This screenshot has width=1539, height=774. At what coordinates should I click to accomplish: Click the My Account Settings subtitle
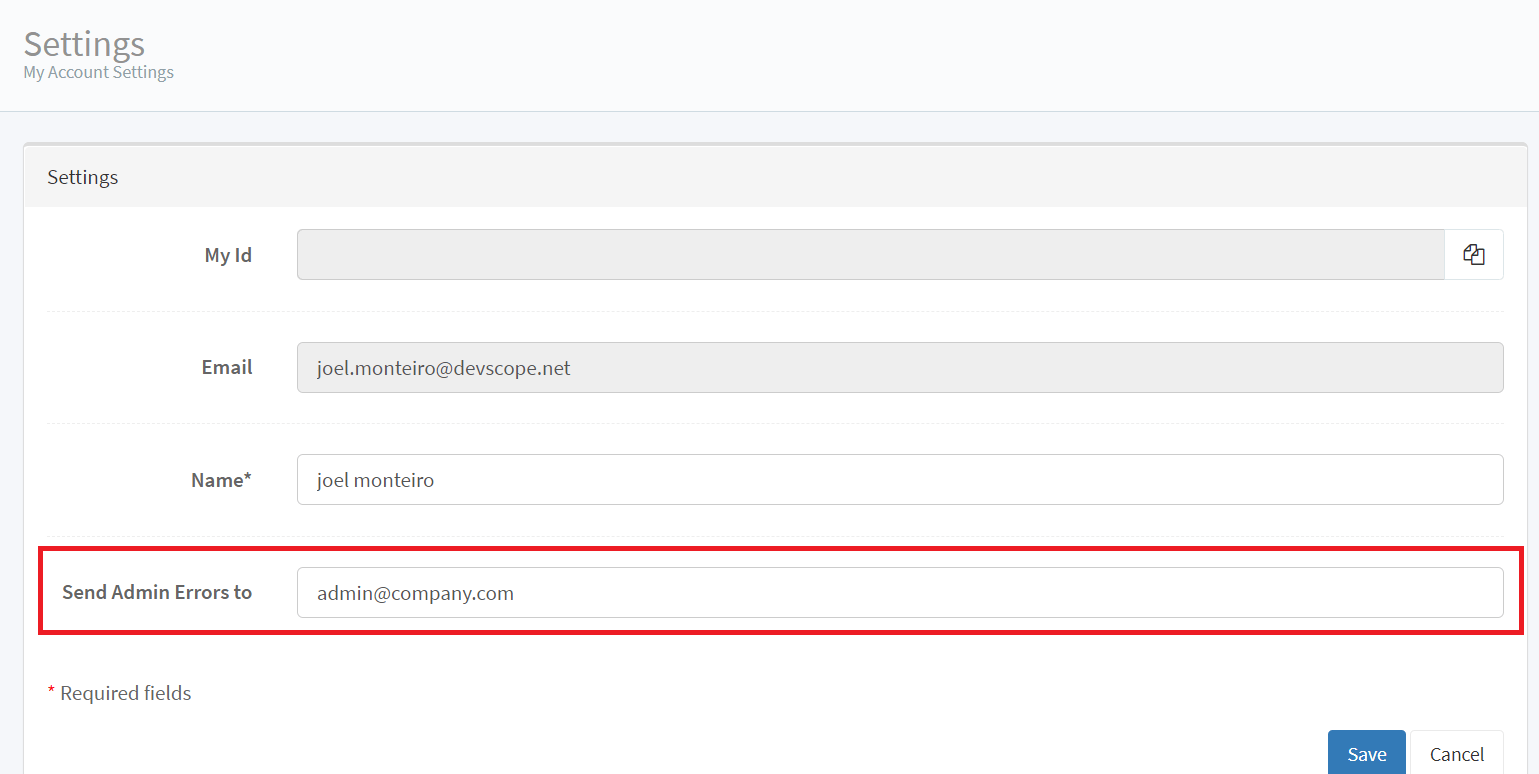coord(98,71)
